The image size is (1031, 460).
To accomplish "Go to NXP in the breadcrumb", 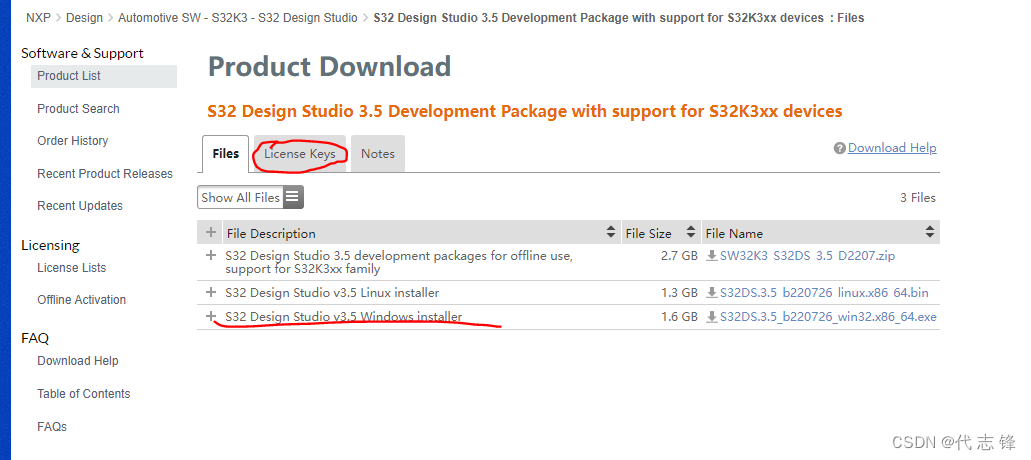I will click(x=38, y=18).
